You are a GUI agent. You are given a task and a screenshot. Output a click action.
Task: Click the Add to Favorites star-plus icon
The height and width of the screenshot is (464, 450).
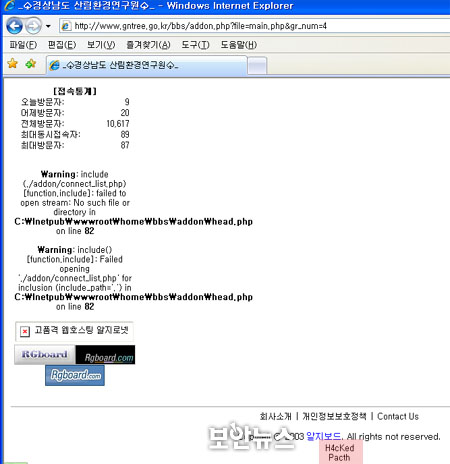click(31, 63)
